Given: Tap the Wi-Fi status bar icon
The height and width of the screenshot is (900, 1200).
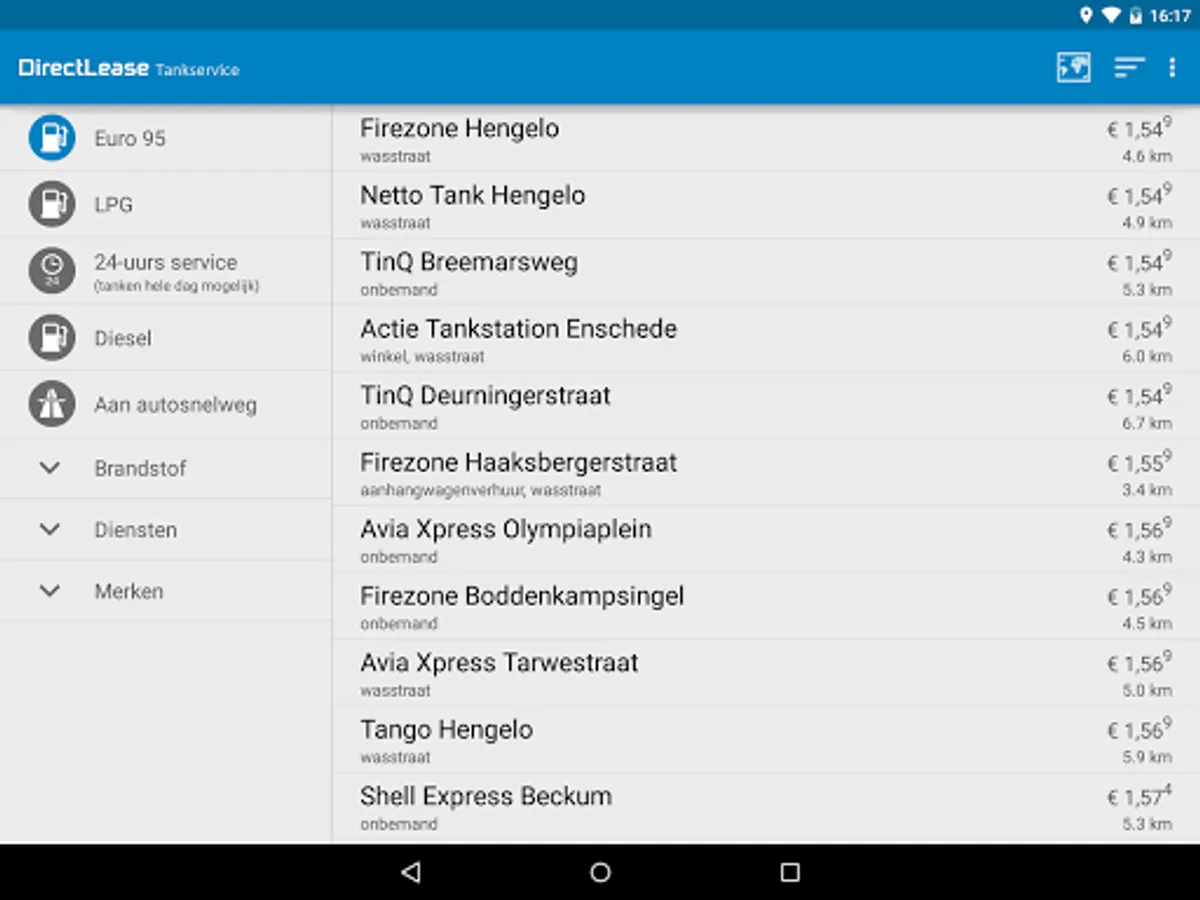Looking at the screenshot, I should [x=1111, y=15].
